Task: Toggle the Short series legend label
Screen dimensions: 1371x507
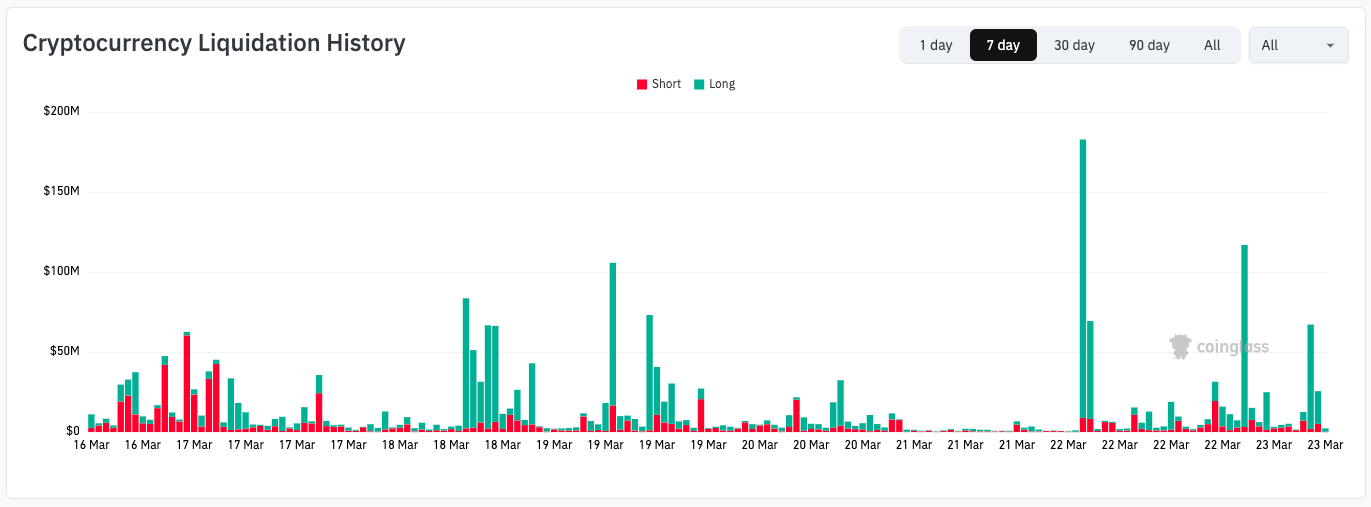Action: tap(666, 84)
